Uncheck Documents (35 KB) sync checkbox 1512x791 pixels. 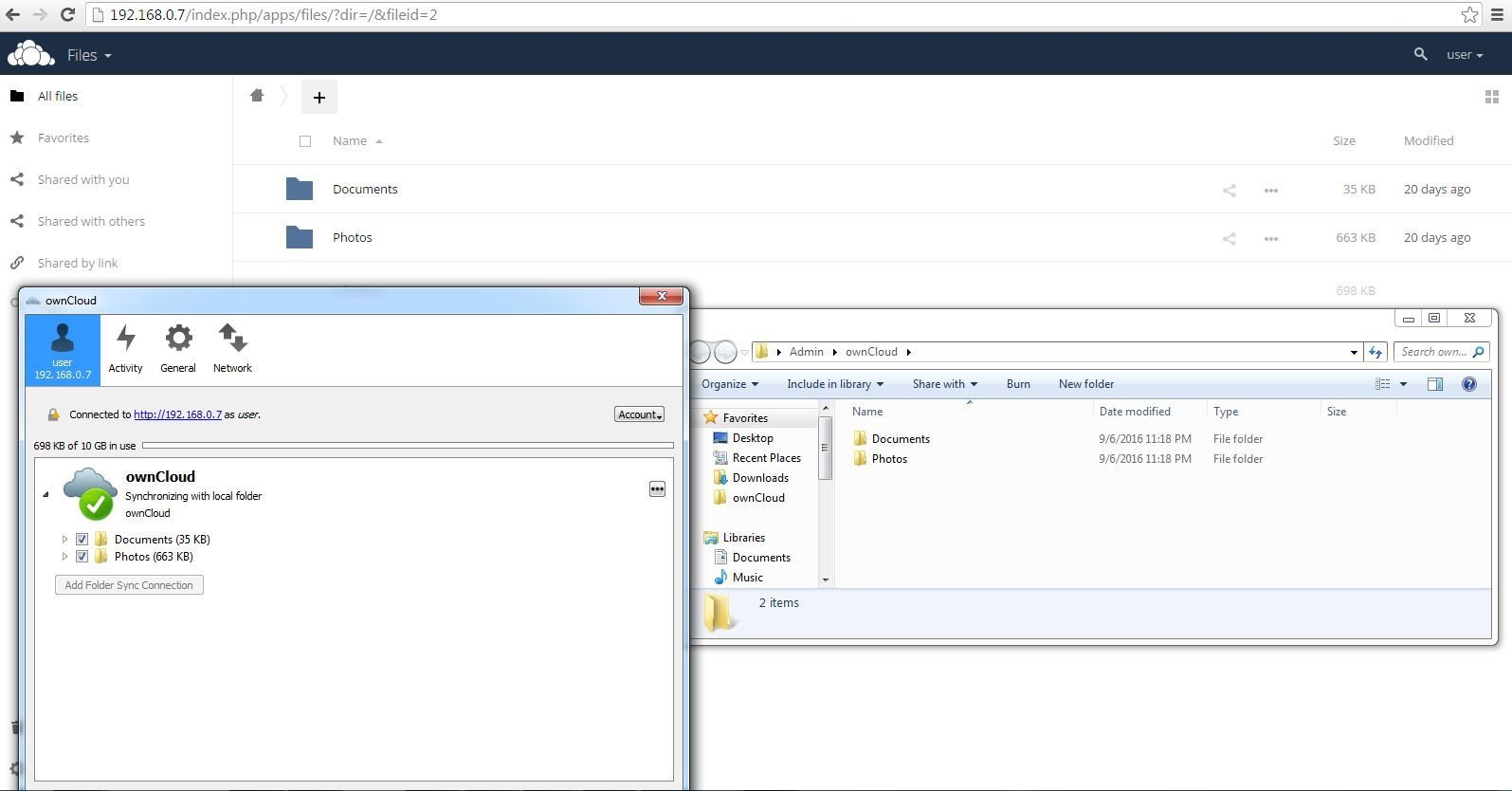click(x=82, y=540)
